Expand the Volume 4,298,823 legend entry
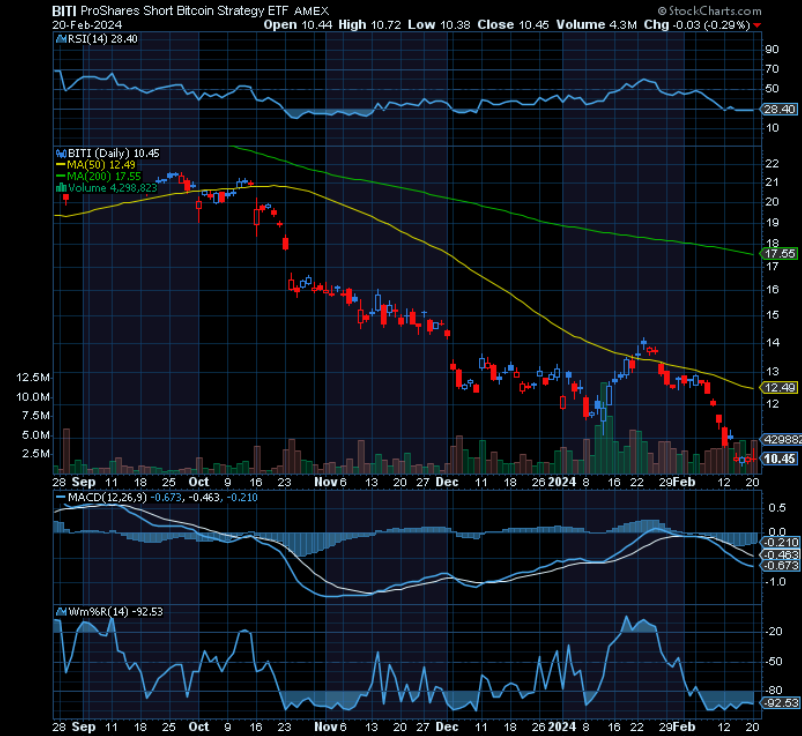Viewport: 802px width, 736px height. (x=112, y=186)
